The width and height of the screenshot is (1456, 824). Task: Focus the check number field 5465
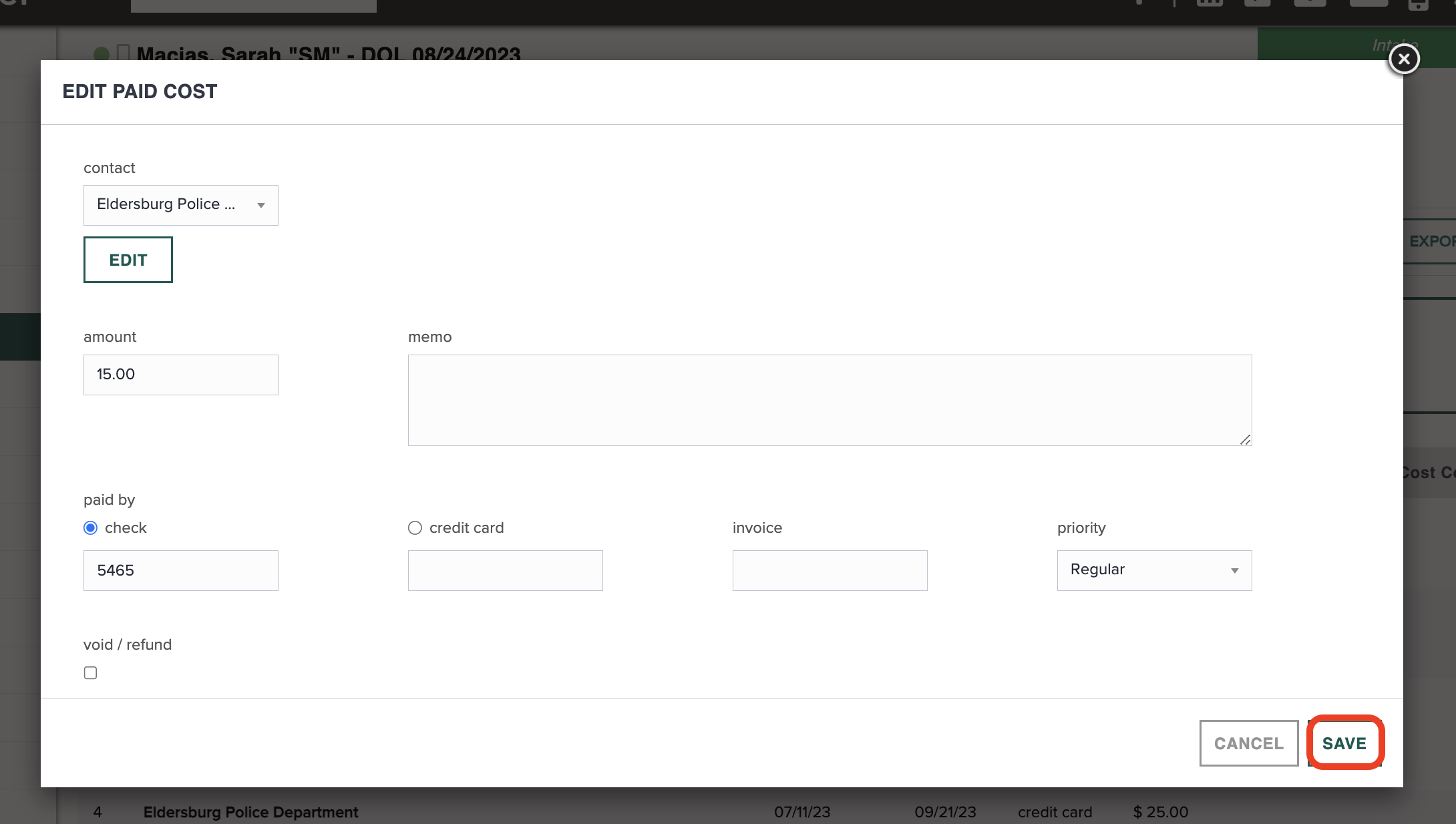click(x=180, y=570)
